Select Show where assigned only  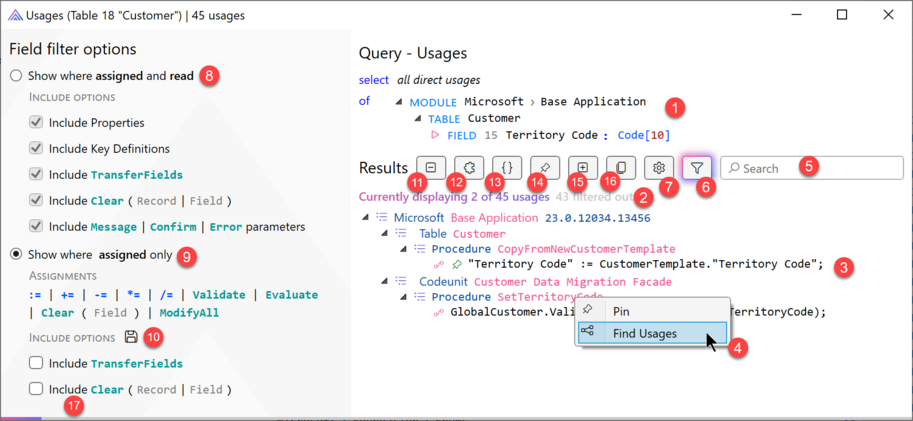point(17,254)
